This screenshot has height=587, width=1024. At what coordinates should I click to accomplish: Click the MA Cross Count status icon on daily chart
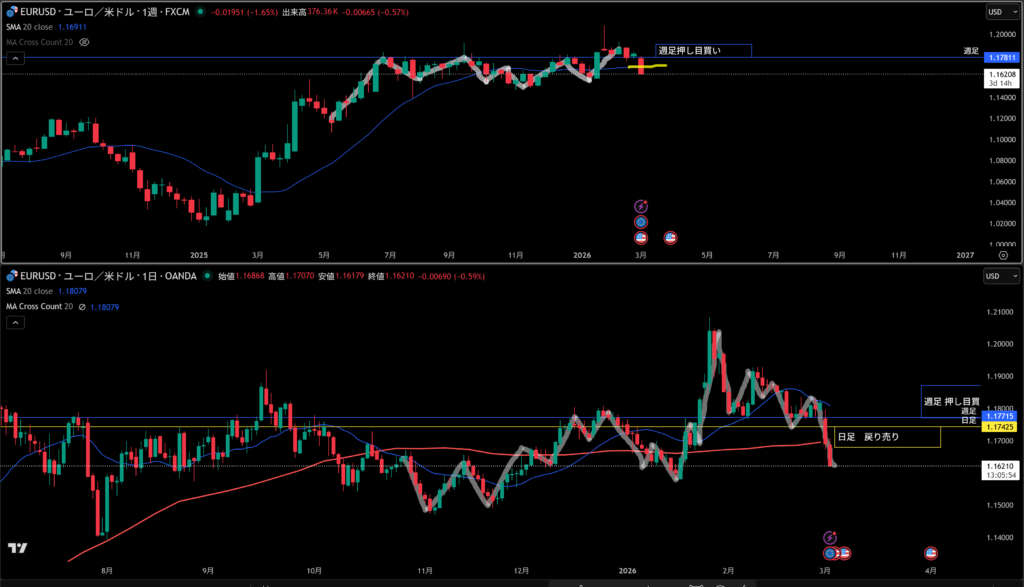pyautogui.click(x=84, y=306)
